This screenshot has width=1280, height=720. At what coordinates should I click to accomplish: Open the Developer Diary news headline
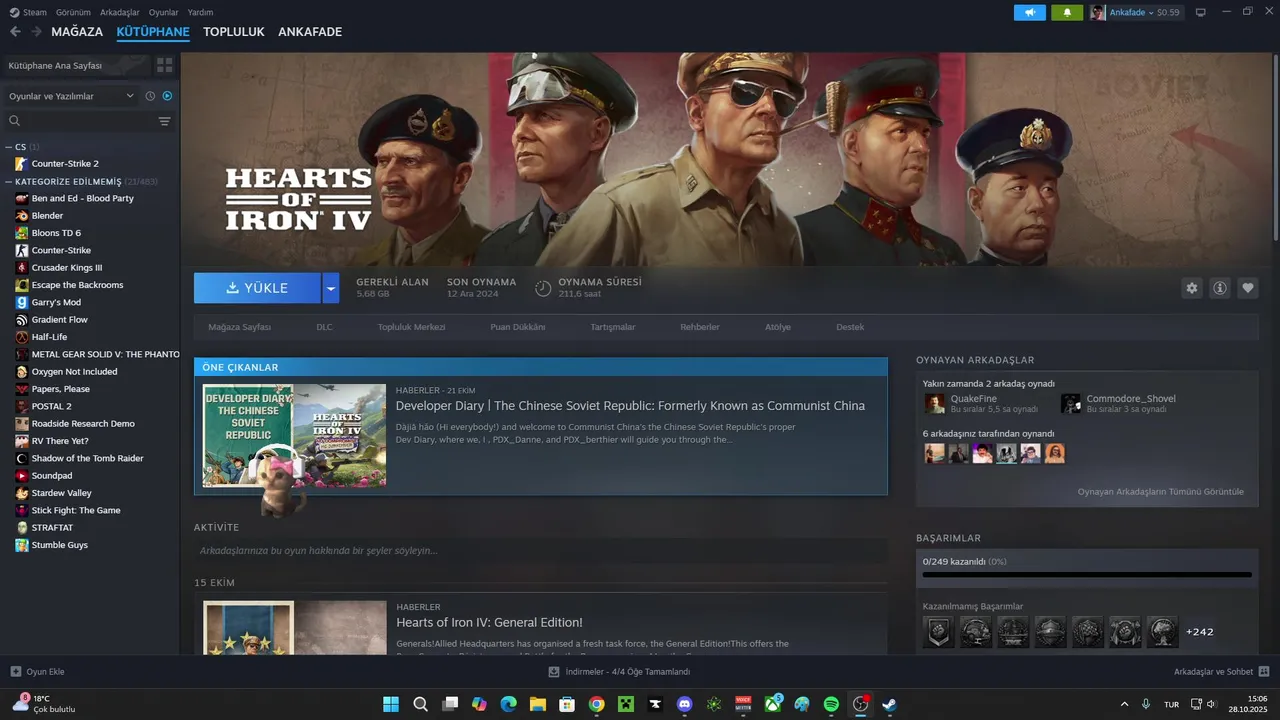pos(630,406)
